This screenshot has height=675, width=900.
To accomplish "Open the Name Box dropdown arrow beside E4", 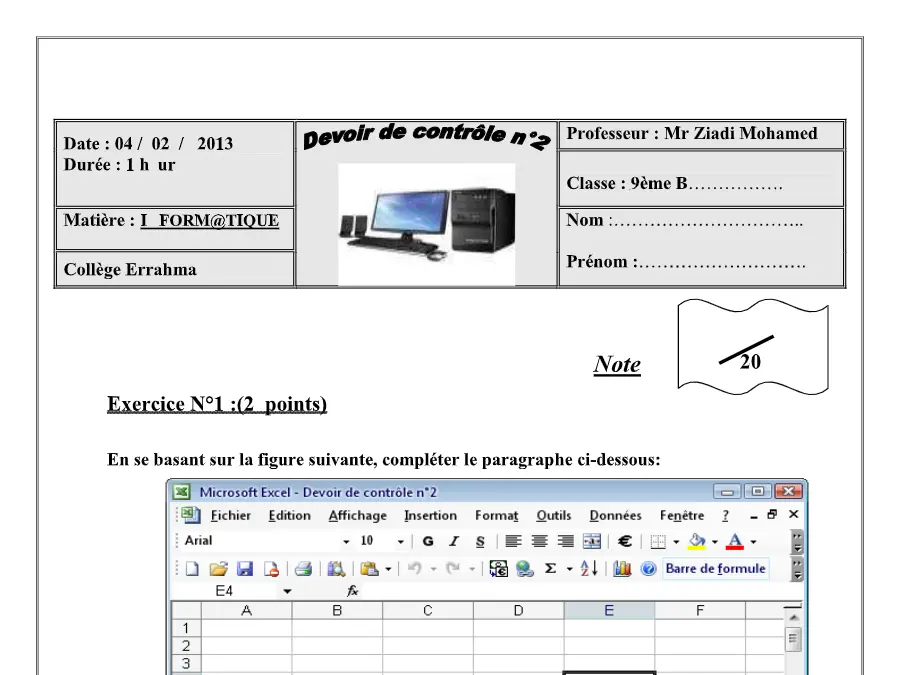I will point(287,591).
